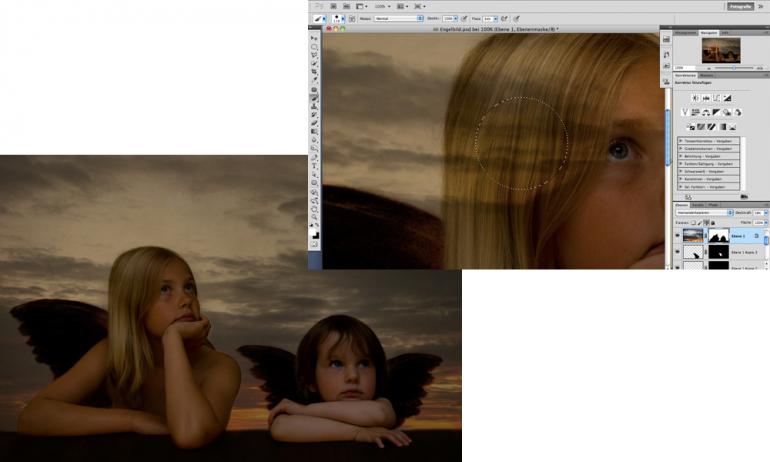The width and height of the screenshot is (770, 462).
Task: Toggle lock transparent pixels
Action: coord(693,223)
